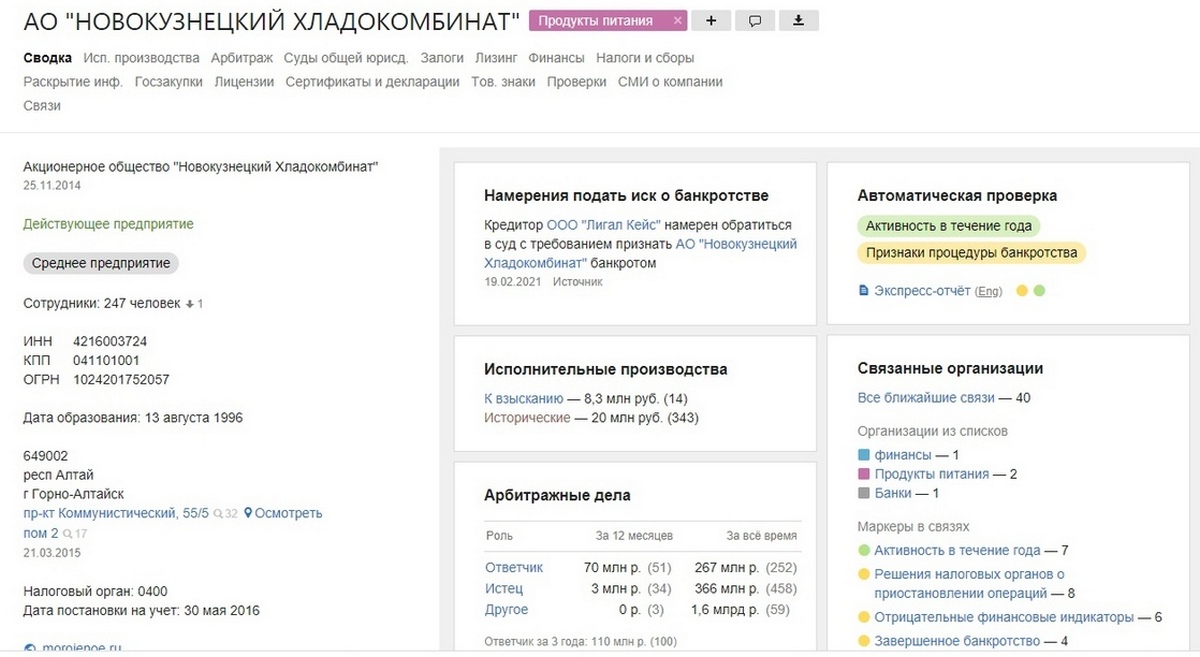Open creditor ООО "Лигал Кейс" link
1200x657 pixels.
point(604,225)
